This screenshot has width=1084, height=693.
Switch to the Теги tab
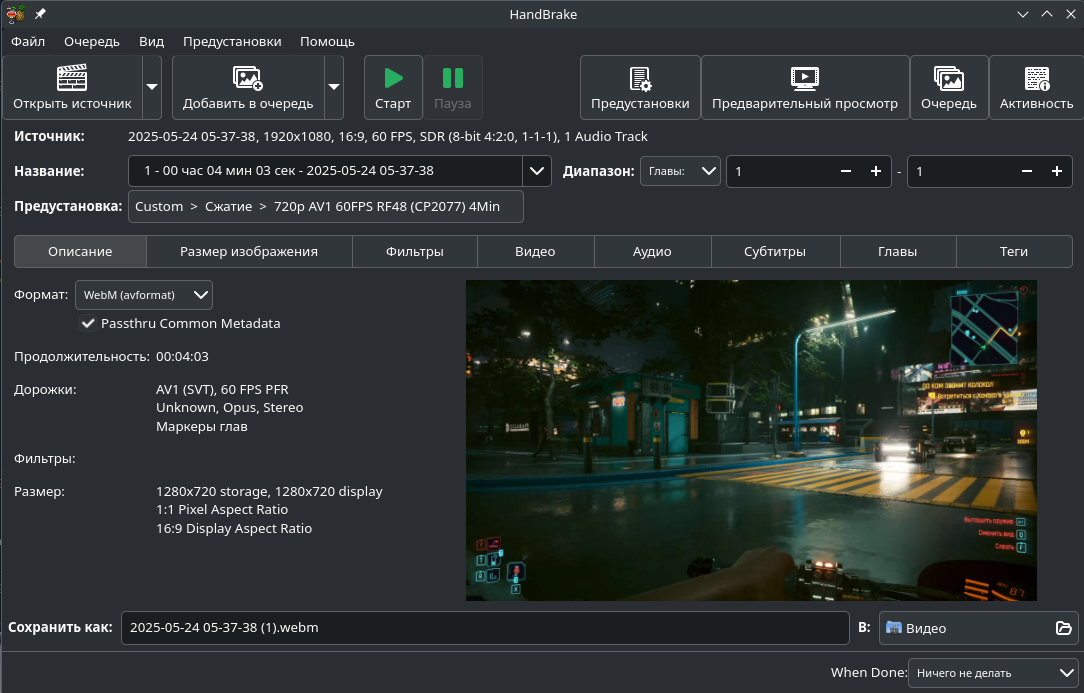click(x=1013, y=252)
